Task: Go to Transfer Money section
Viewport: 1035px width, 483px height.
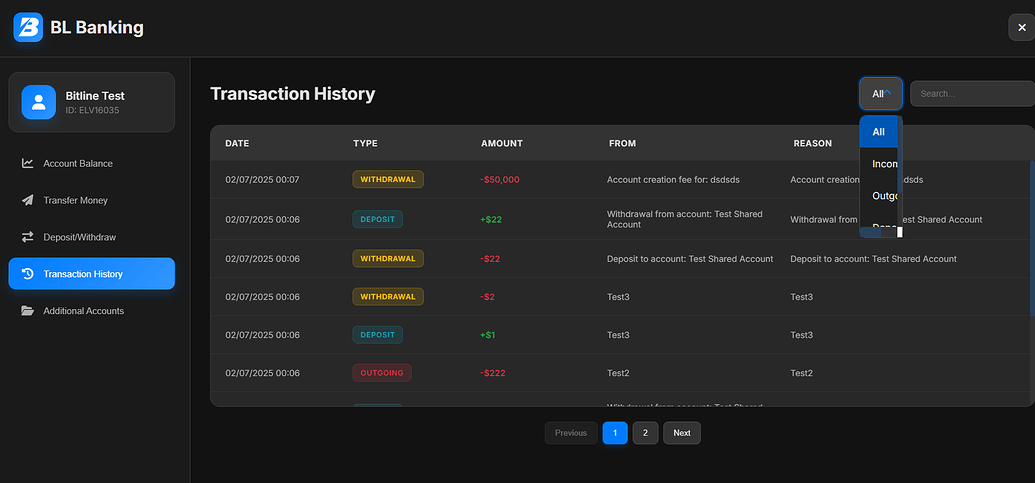Action: 92,200
